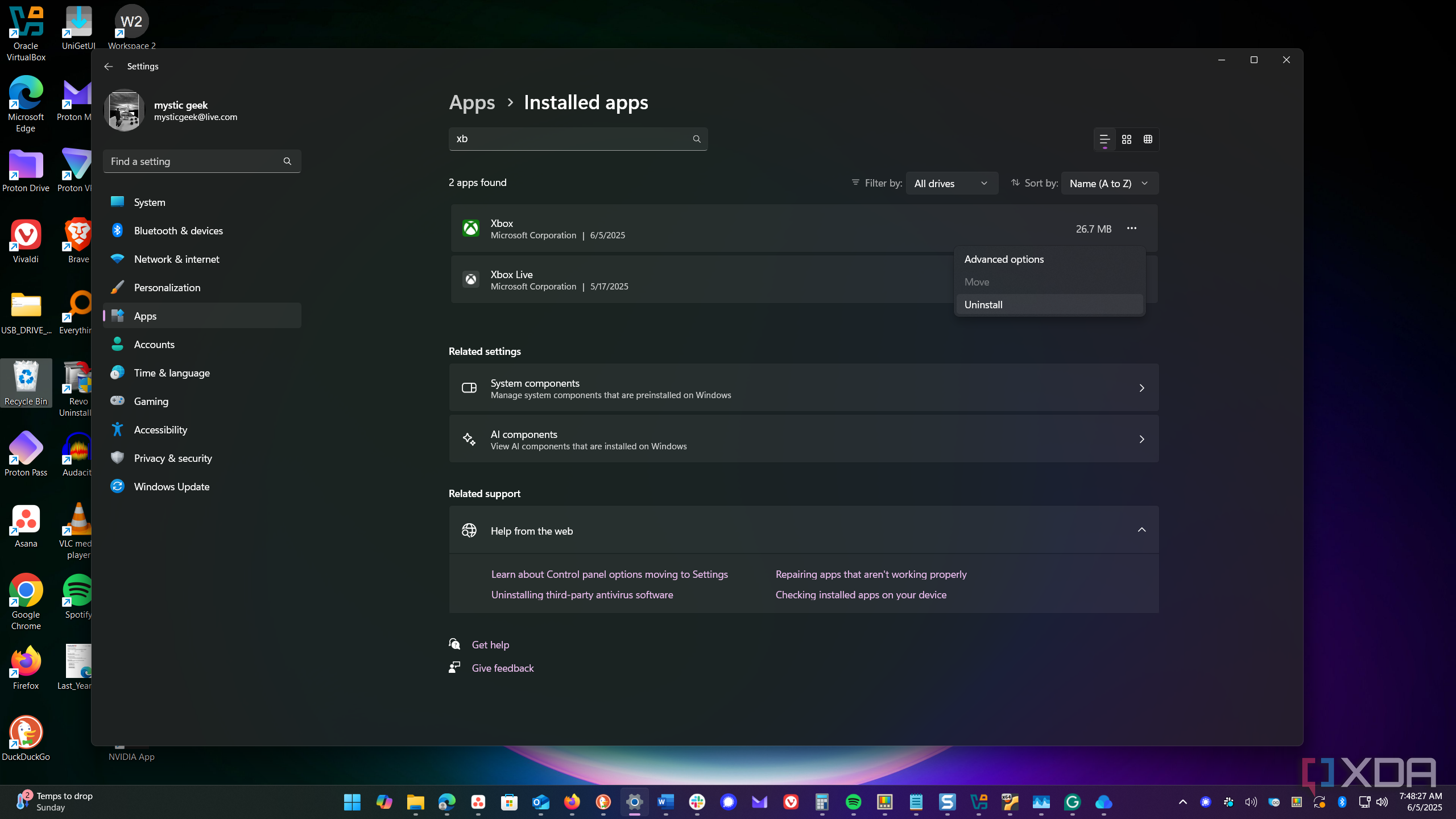Switch to grid view layout icon
1456x819 pixels.
[1127, 139]
